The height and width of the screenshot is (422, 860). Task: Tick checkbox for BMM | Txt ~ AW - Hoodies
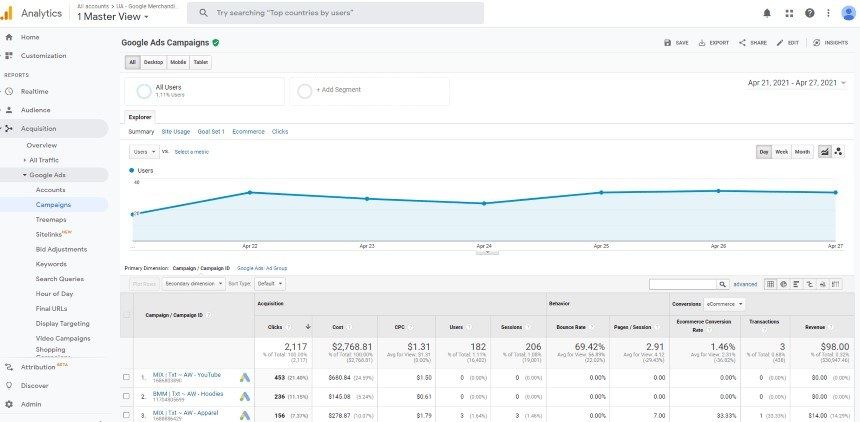tap(127, 396)
